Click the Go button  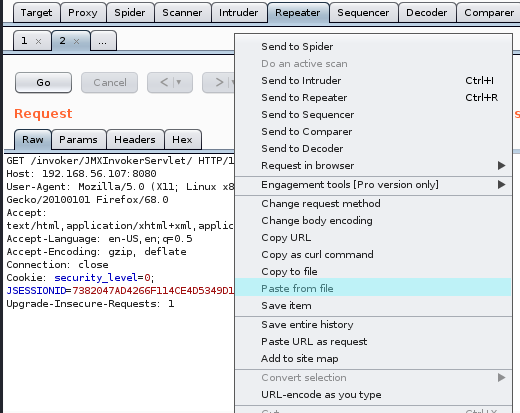pyautogui.click(x=43, y=82)
